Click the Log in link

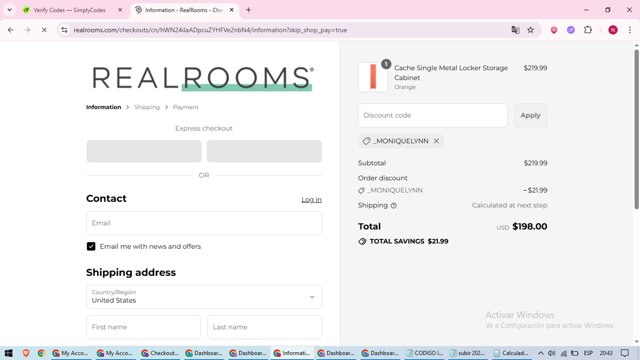tap(311, 200)
